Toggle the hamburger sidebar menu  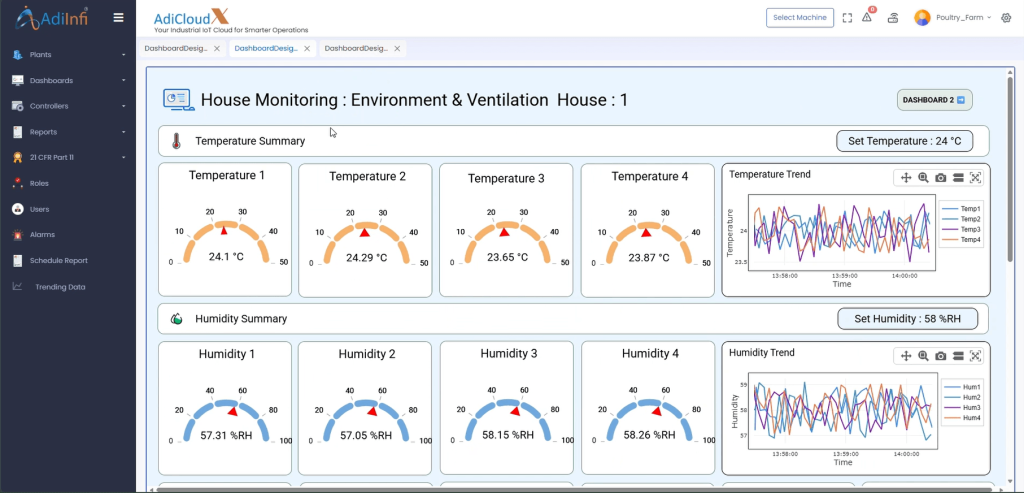tap(118, 18)
